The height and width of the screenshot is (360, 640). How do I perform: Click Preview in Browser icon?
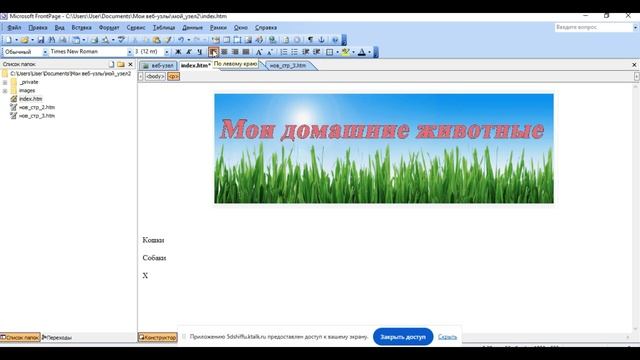pyautogui.click(x=105, y=40)
